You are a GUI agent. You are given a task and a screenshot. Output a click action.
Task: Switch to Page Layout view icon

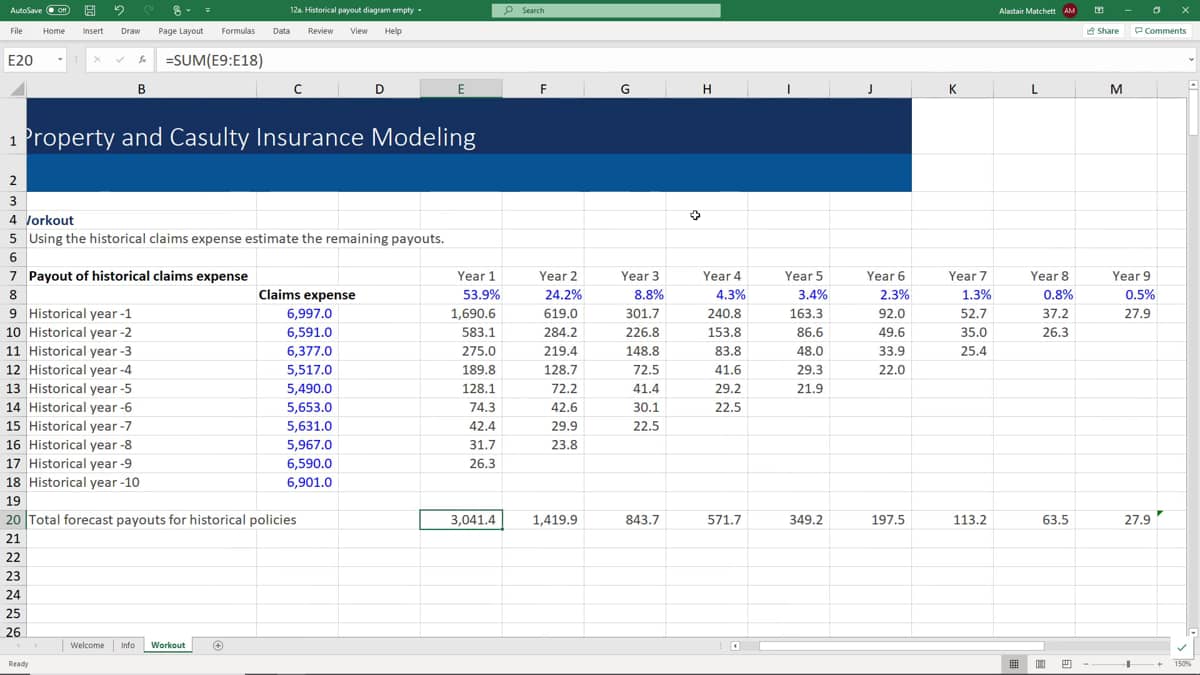tap(1040, 664)
